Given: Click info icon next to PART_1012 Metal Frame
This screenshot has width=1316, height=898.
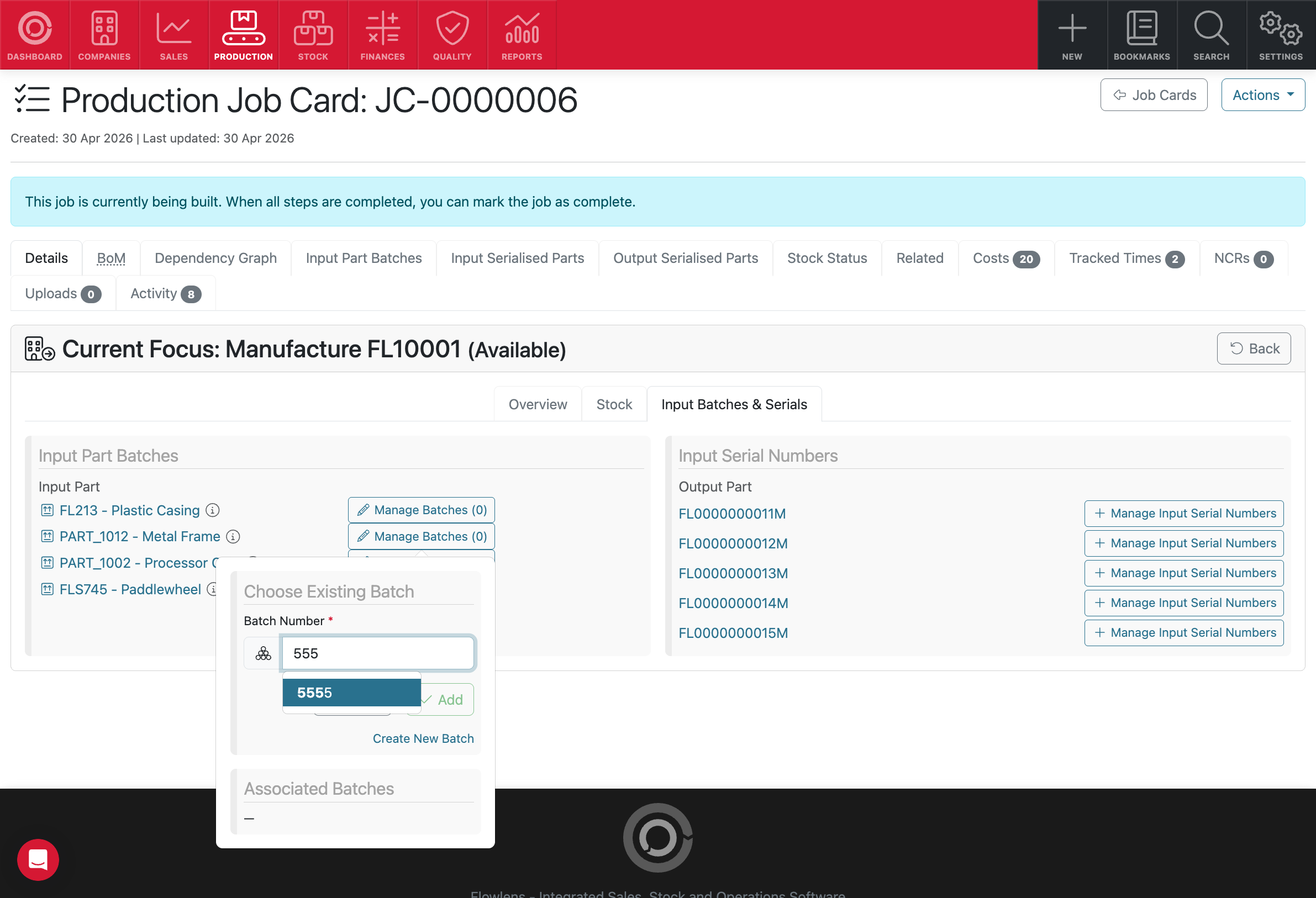Looking at the screenshot, I should [x=233, y=536].
